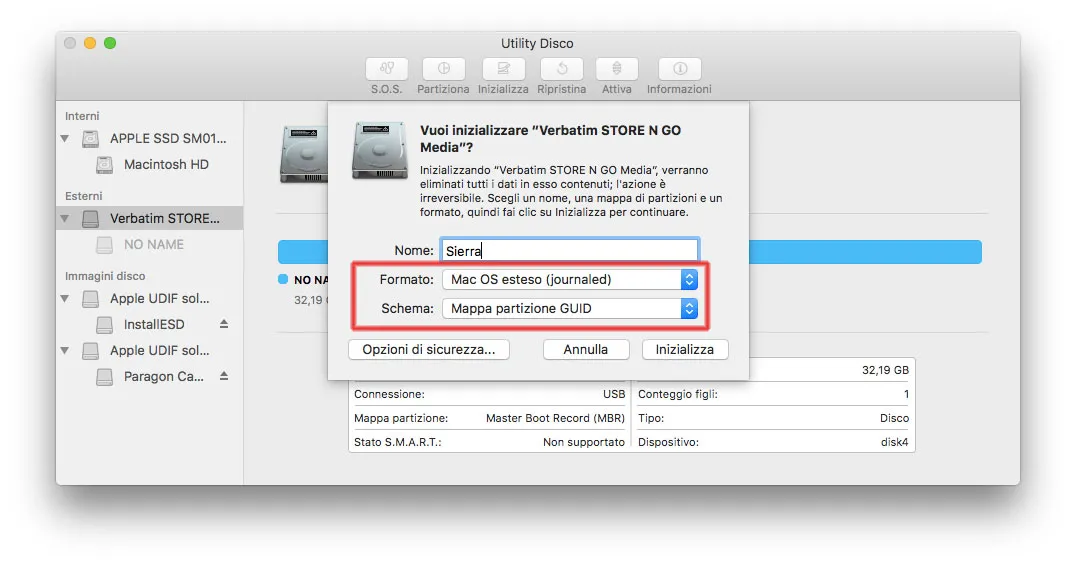Select the NO NAME sidebar label
Viewport: 1076px width, 565px height.
click(x=154, y=244)
